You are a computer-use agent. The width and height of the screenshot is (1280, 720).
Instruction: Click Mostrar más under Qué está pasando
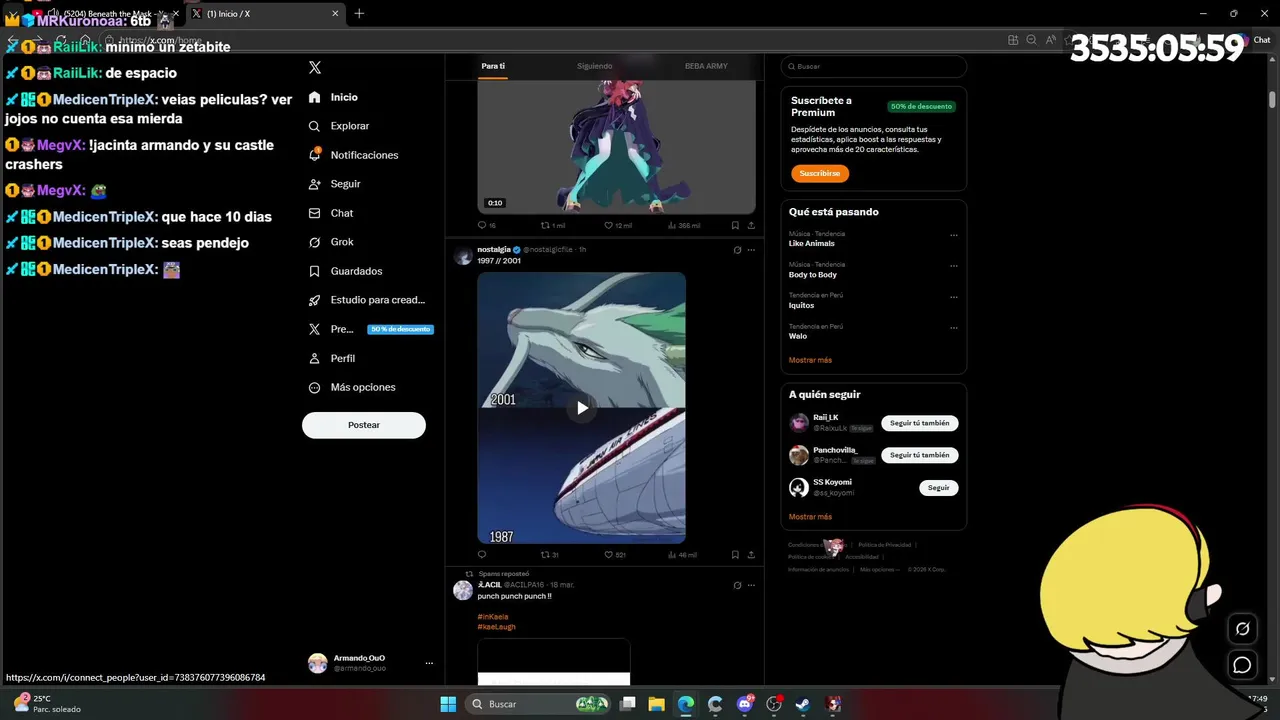click(x=810, y=360)
